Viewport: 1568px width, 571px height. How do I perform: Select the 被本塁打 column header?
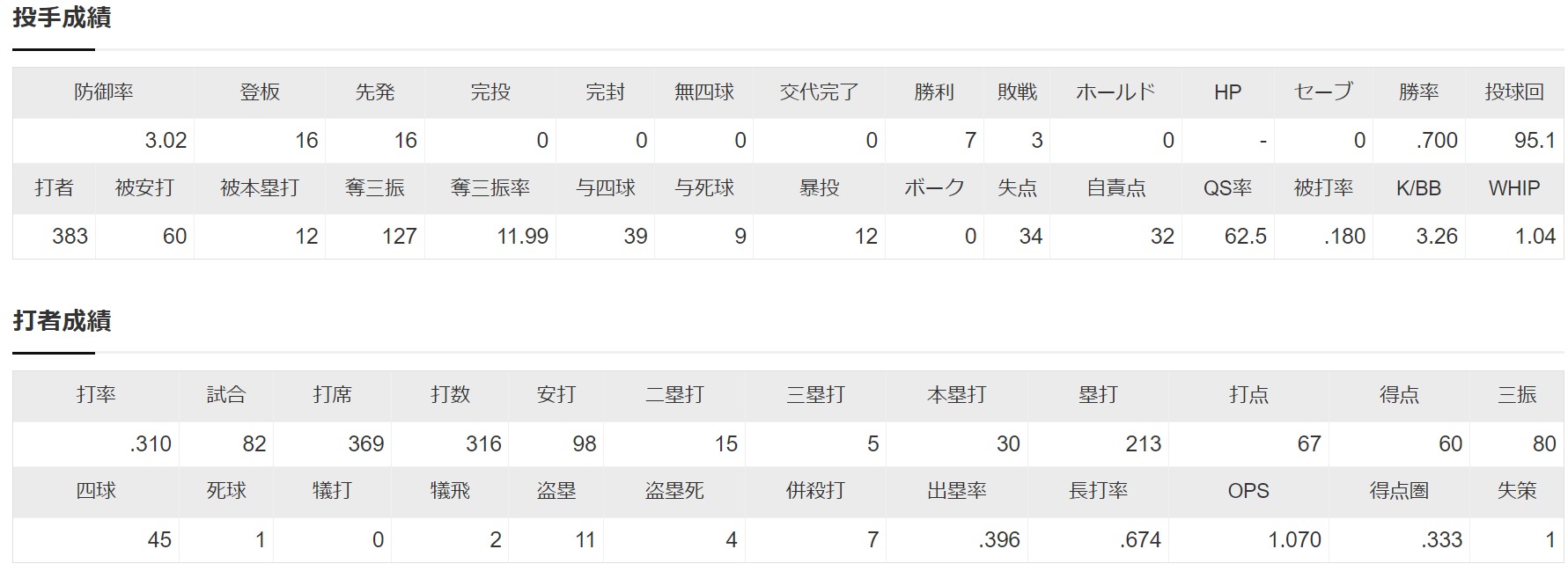tap(260, 188)
